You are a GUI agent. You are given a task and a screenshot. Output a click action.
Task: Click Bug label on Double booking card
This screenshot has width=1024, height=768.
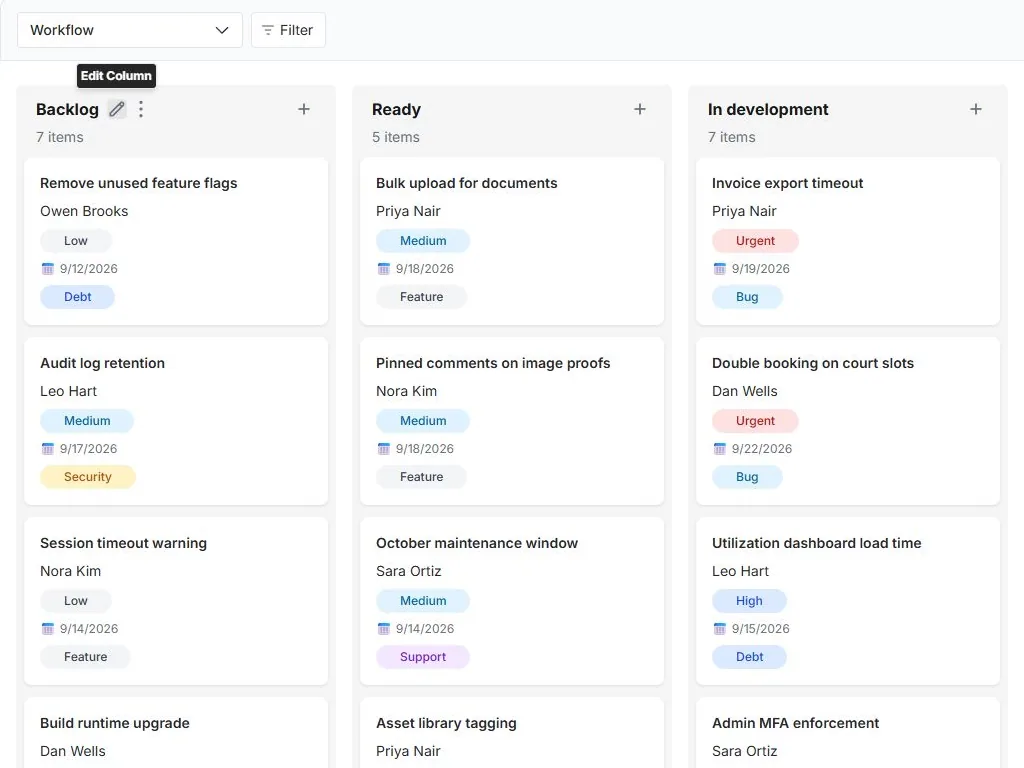click(747, 477)
